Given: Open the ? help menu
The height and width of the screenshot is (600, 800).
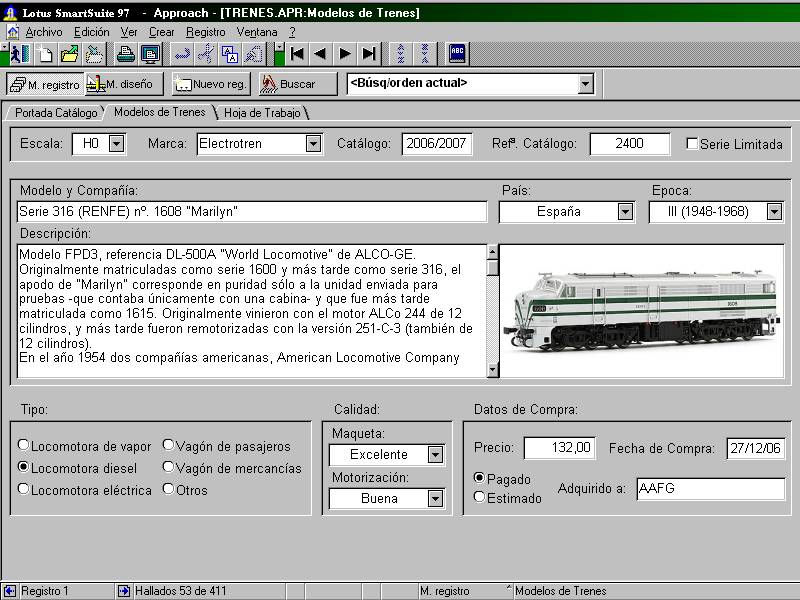Looking at the screenshot, I should [292, 32].
